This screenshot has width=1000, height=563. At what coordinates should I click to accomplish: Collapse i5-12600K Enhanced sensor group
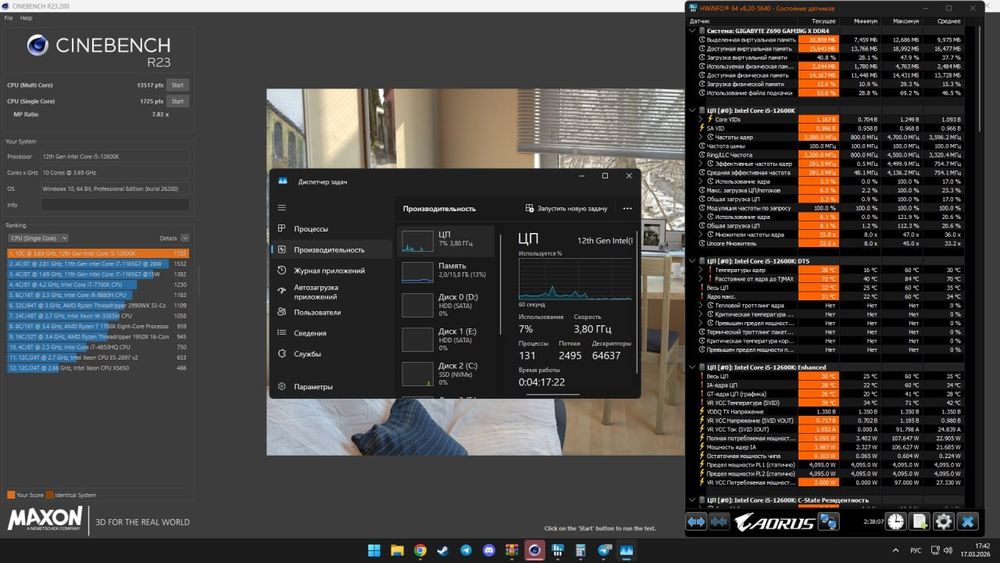(x=692, y=367)
